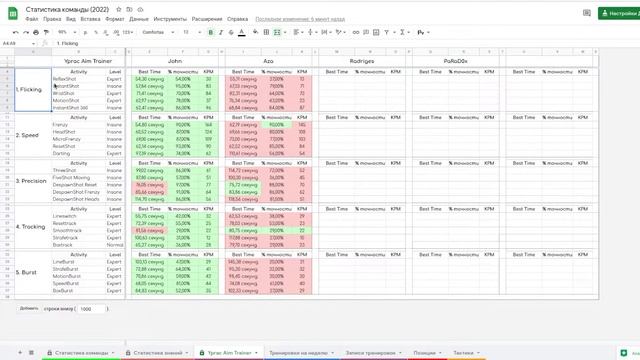Undo the last action
The width and height of the screenshot is (640, 360).
tap(16, 32)
